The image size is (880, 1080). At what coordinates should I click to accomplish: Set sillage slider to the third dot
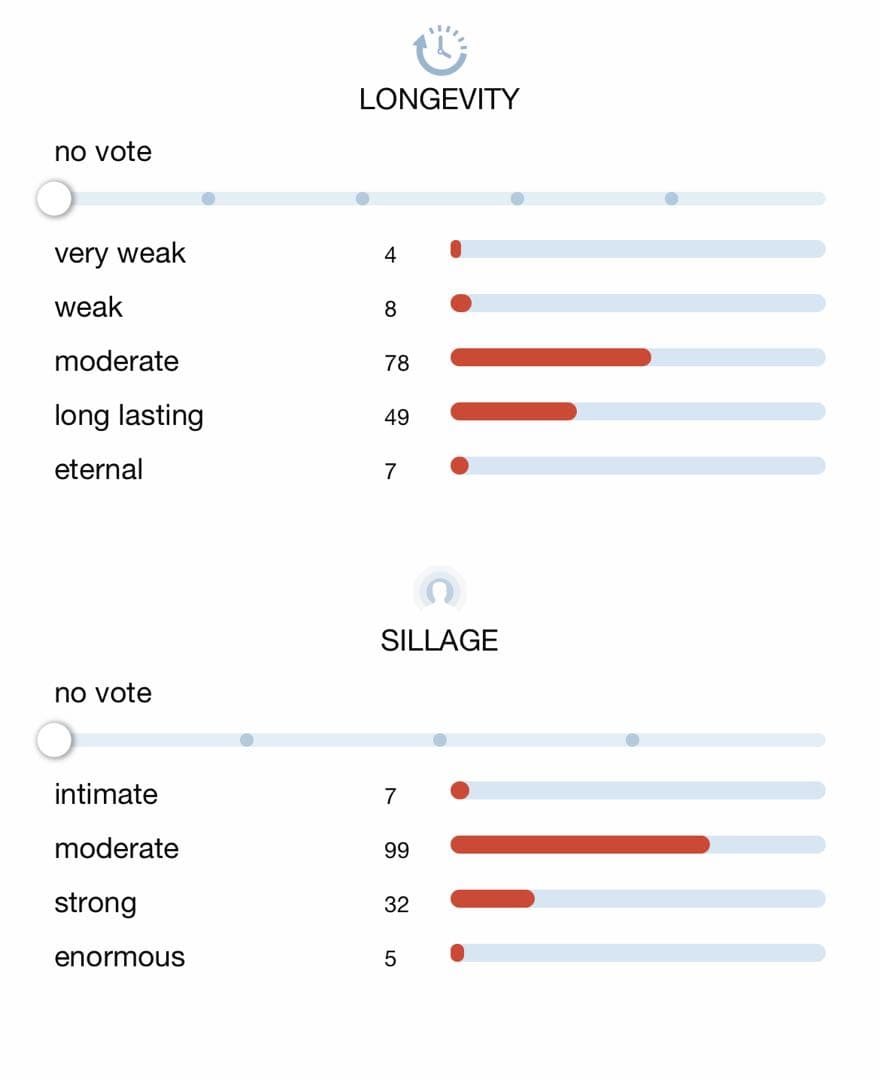pyautogui.click(x=440, y=740)
